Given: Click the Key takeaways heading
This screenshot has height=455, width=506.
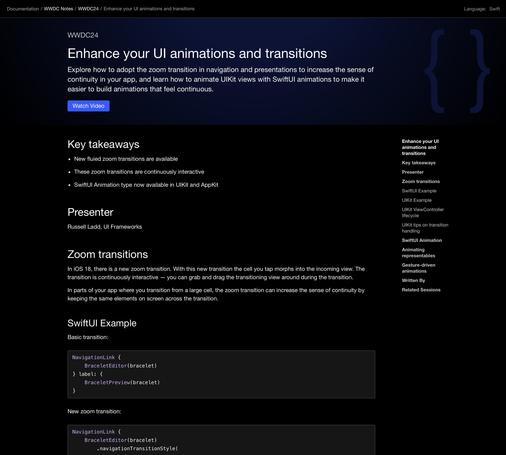Looking at the screenshot, I should (103, 144).
